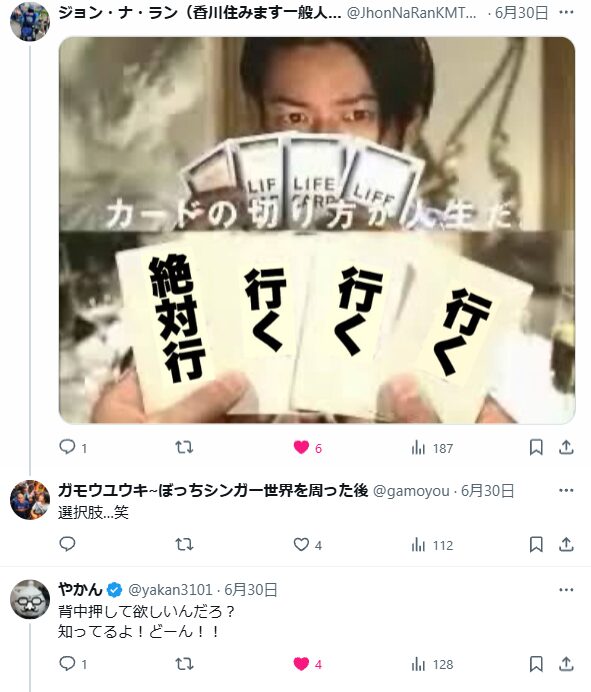Open ガモウユウキ's profile avatar

point(30,500)
